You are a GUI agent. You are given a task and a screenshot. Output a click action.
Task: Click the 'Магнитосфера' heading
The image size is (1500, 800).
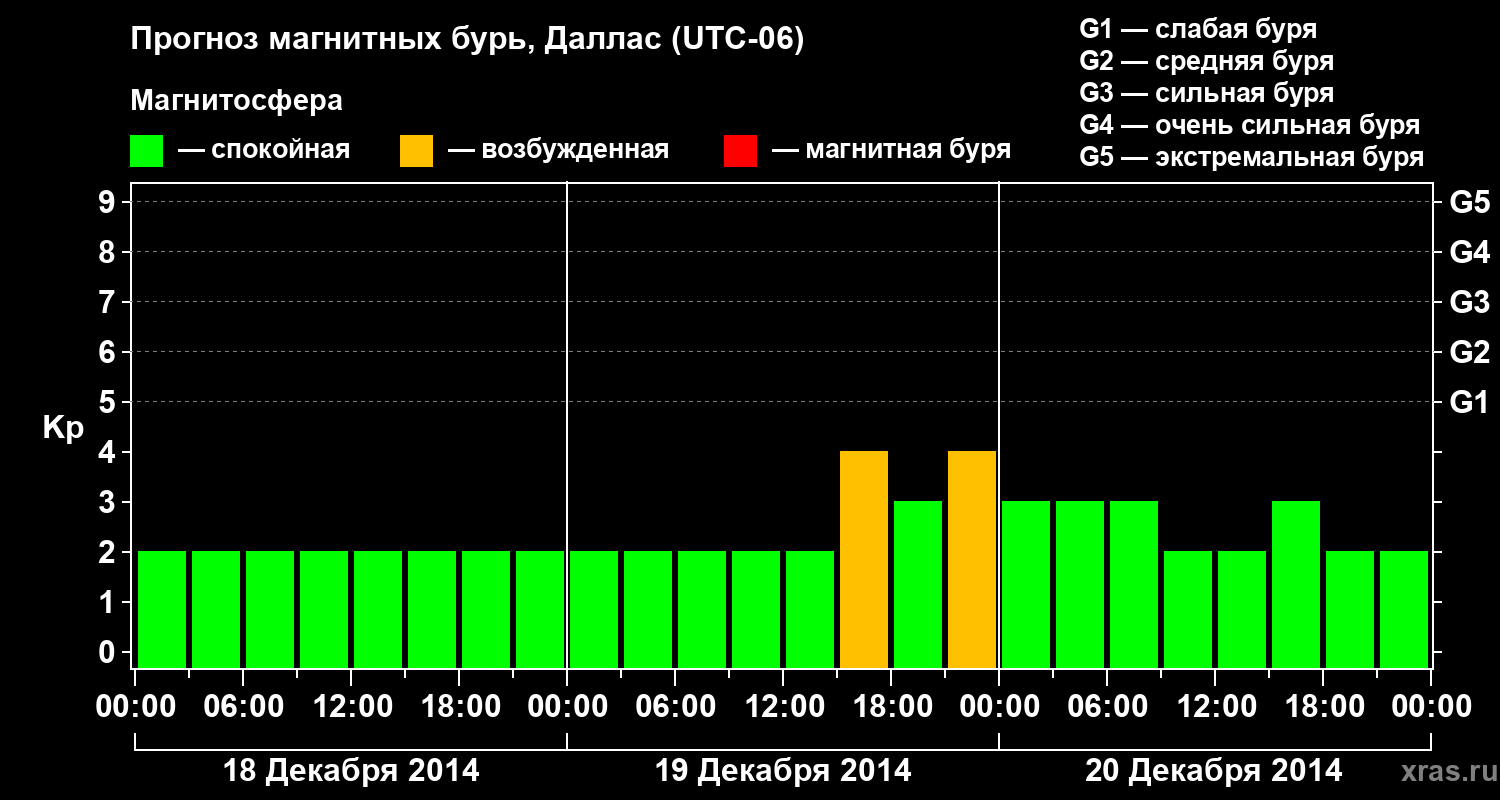tap(236, 101)
